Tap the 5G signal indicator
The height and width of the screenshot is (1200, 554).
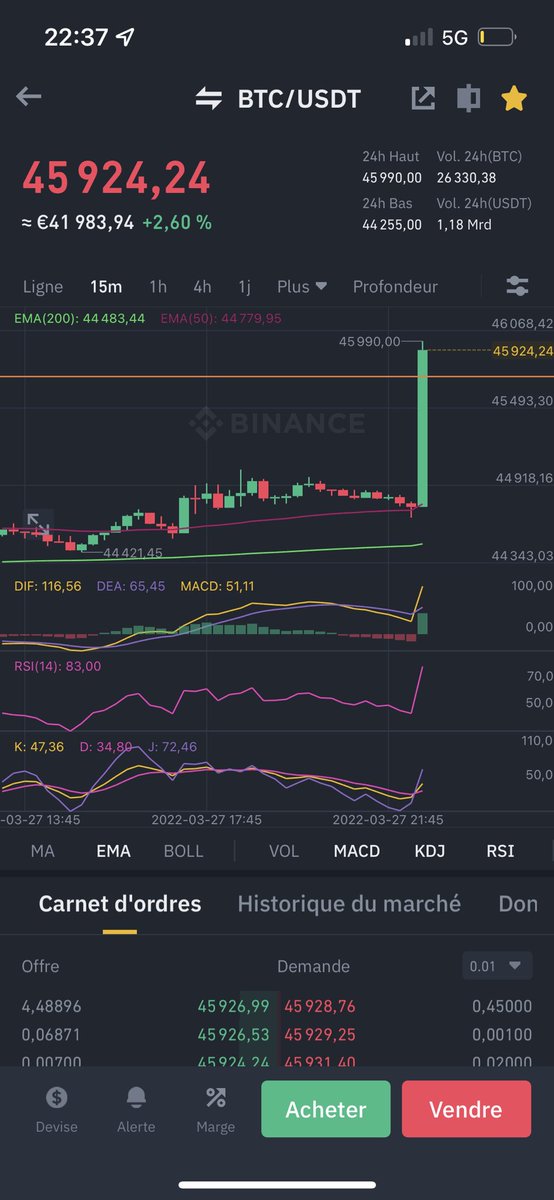click(455, 38)
